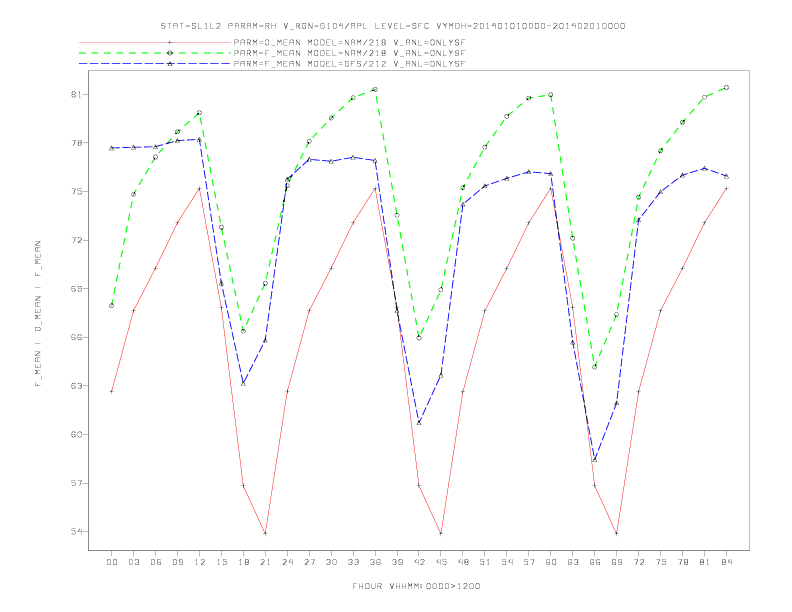
Task: Click y-axis tick label 54
Action: [76, 531]
